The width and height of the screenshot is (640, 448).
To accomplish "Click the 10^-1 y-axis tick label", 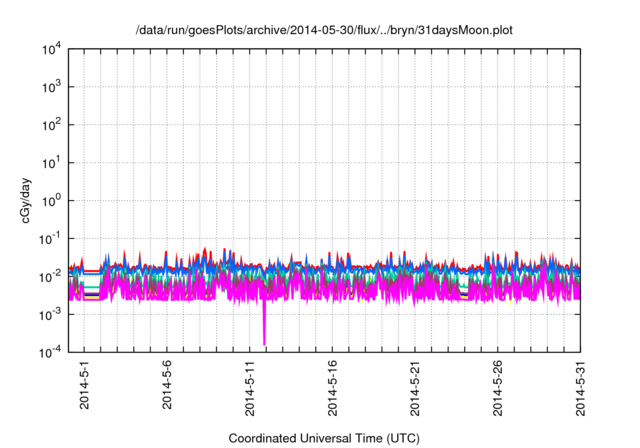I will pyautogui.click(x=52, y=238).
